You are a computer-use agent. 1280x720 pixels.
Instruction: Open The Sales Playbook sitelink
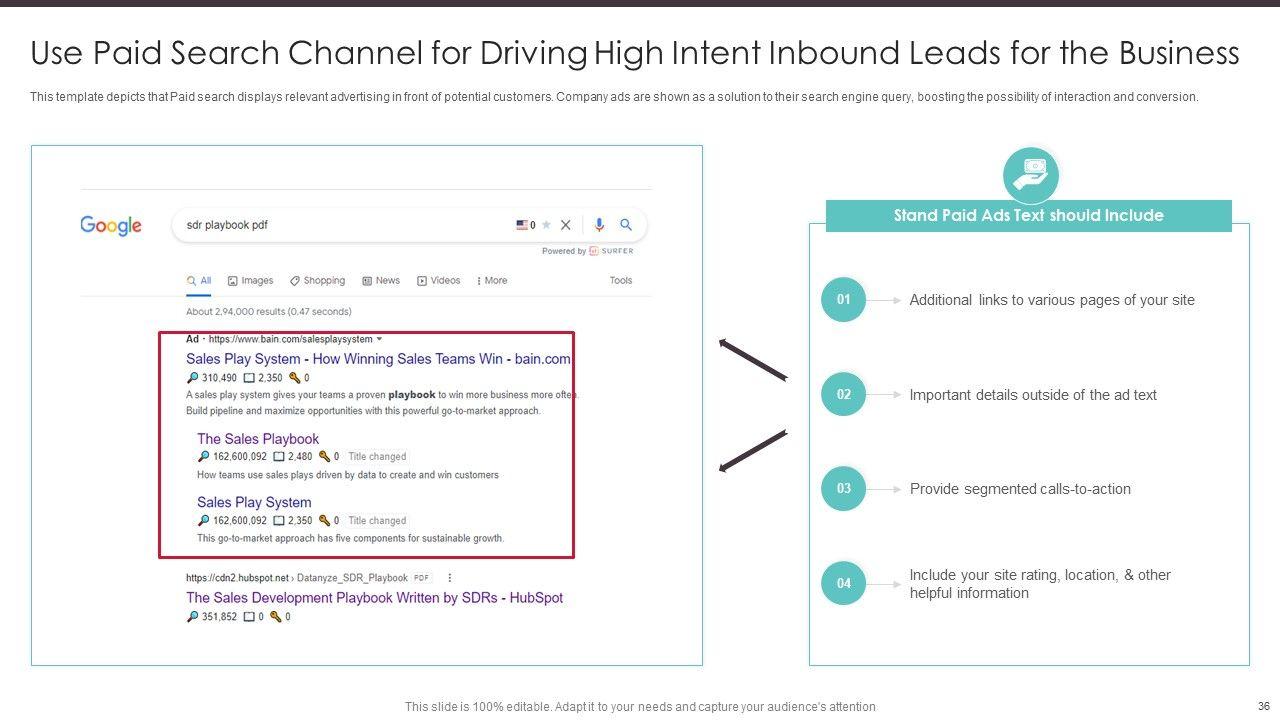point(258,439)
